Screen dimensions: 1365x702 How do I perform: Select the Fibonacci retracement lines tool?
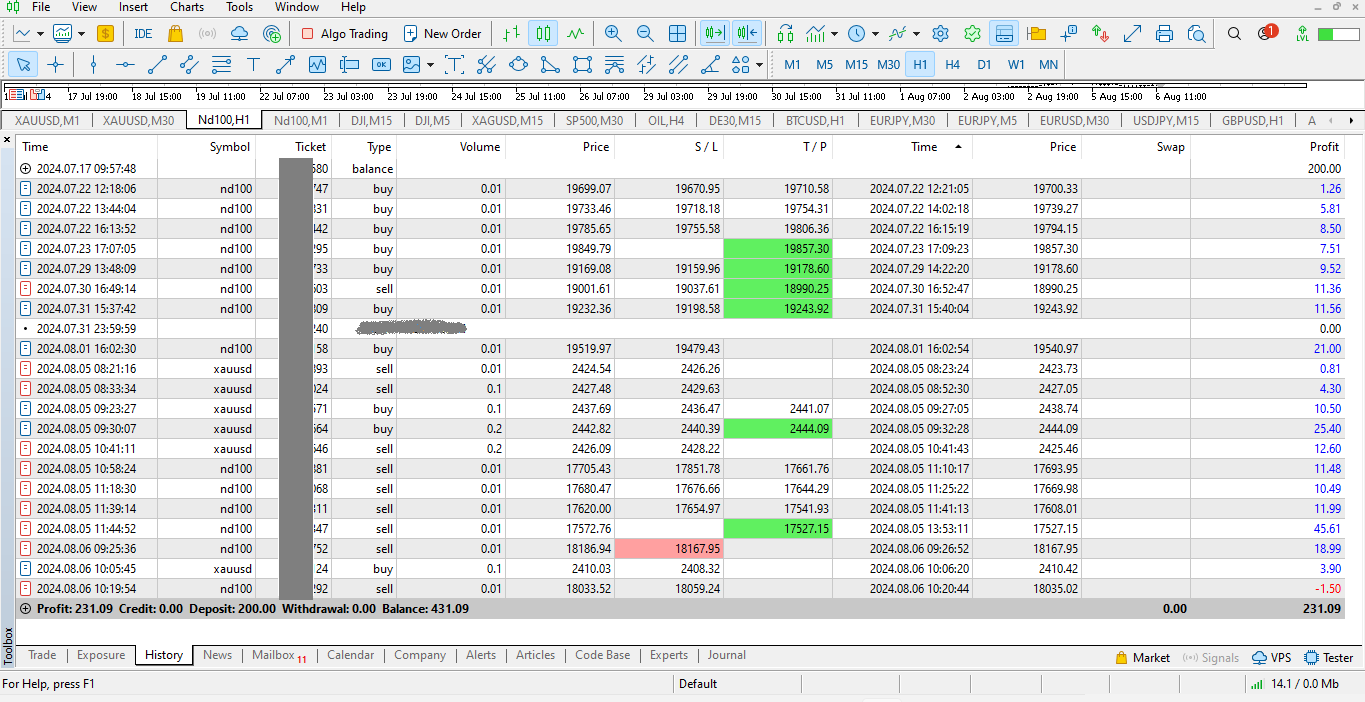[x=221, y=65]
